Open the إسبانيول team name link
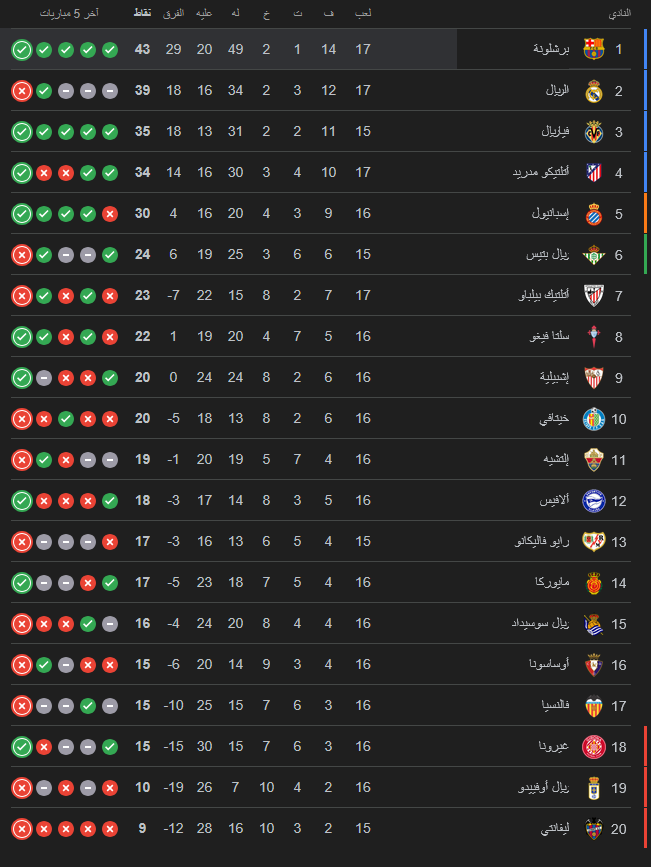This screenshot has width=651, height=867. [x=549, y=213]
